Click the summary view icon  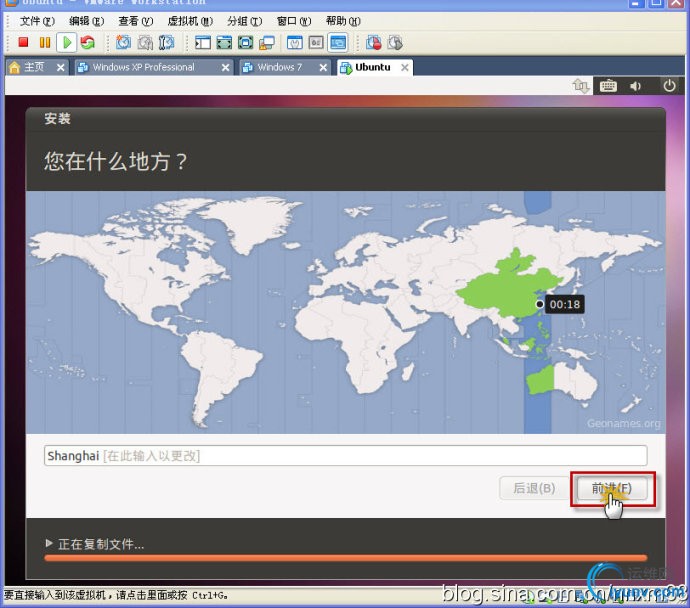294,43
